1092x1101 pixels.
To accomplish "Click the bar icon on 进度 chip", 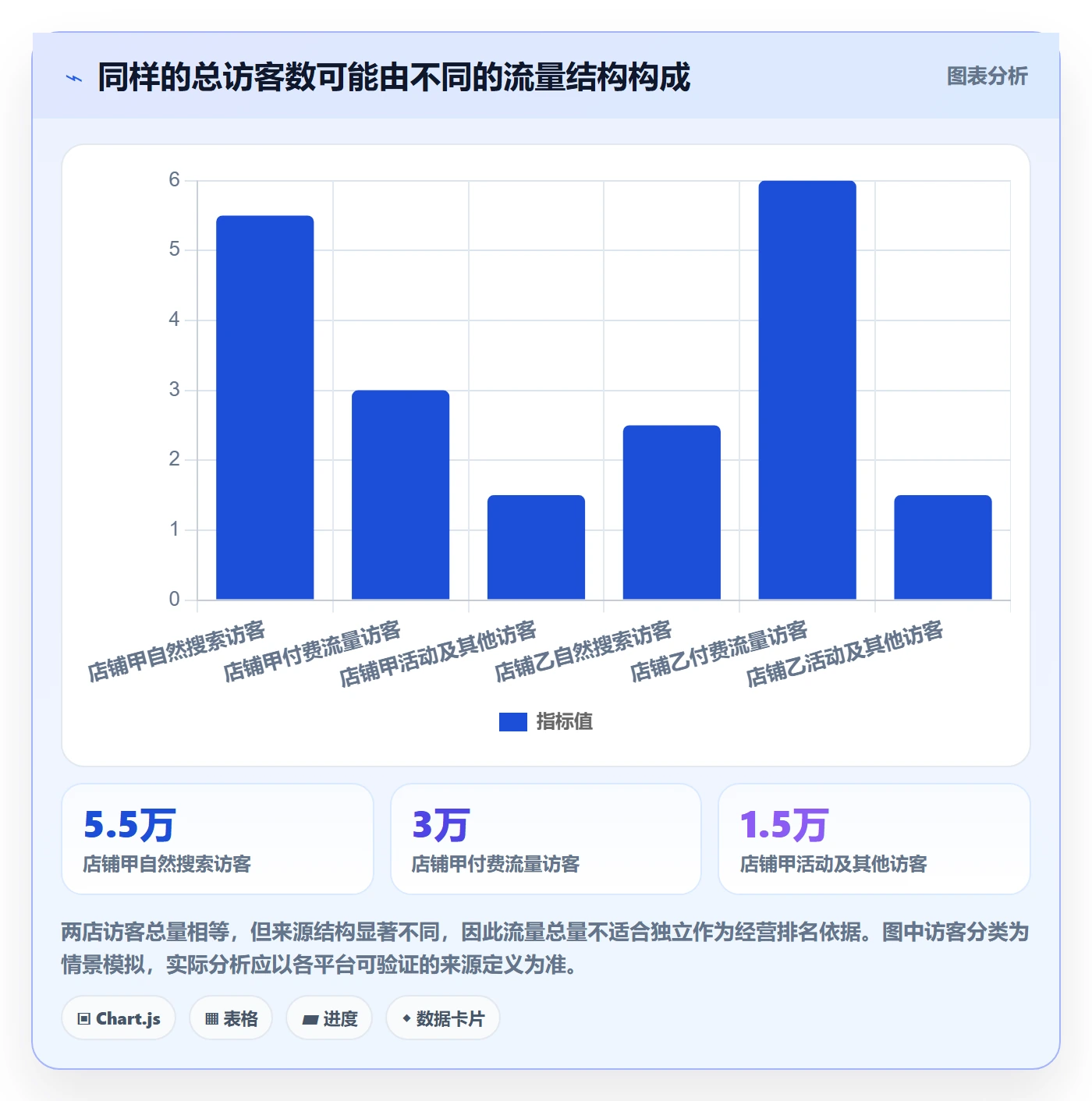I will pyautogui.click(x=310, y=1019).
